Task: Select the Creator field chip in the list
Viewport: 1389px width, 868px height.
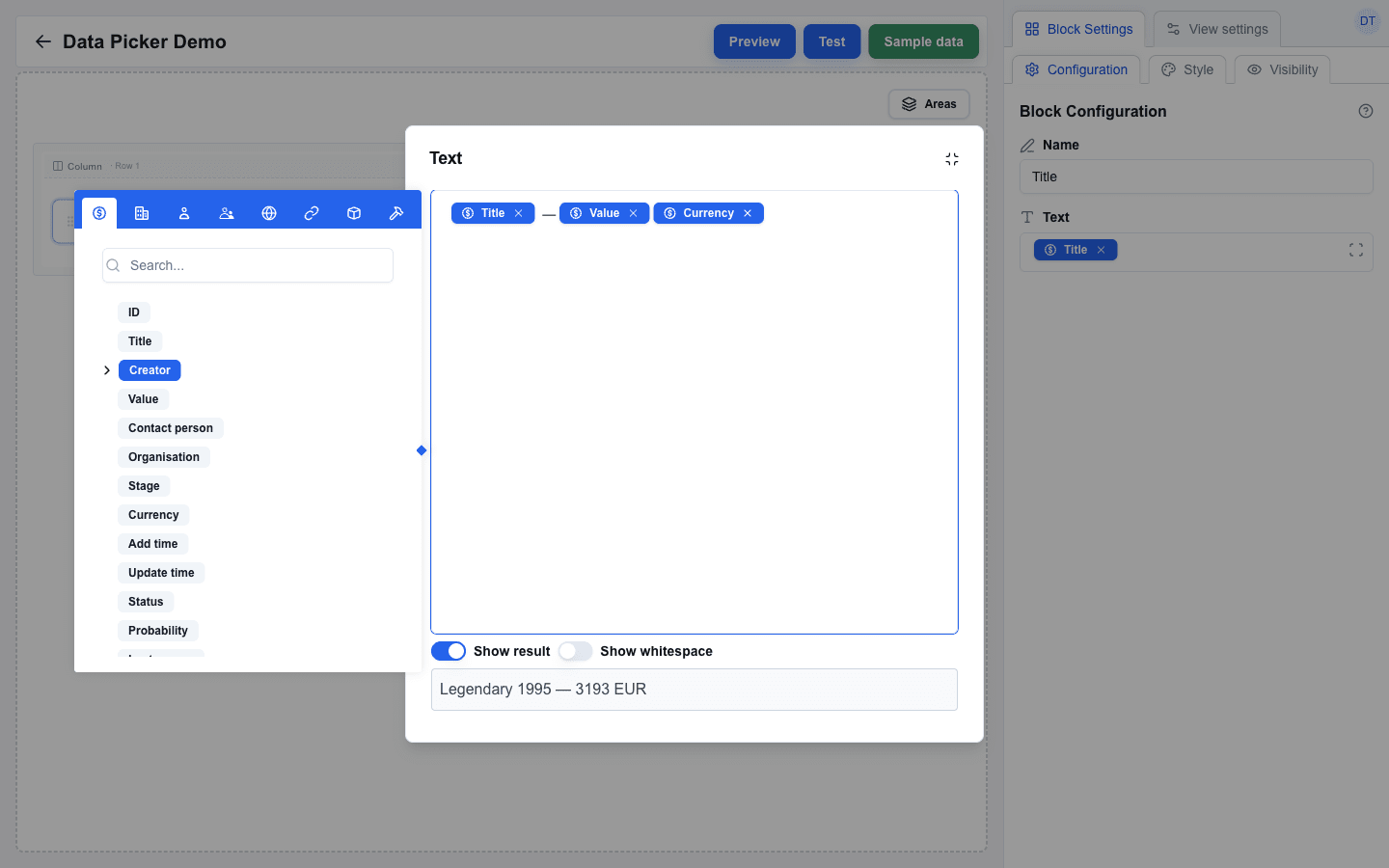Action: (150, 370)
